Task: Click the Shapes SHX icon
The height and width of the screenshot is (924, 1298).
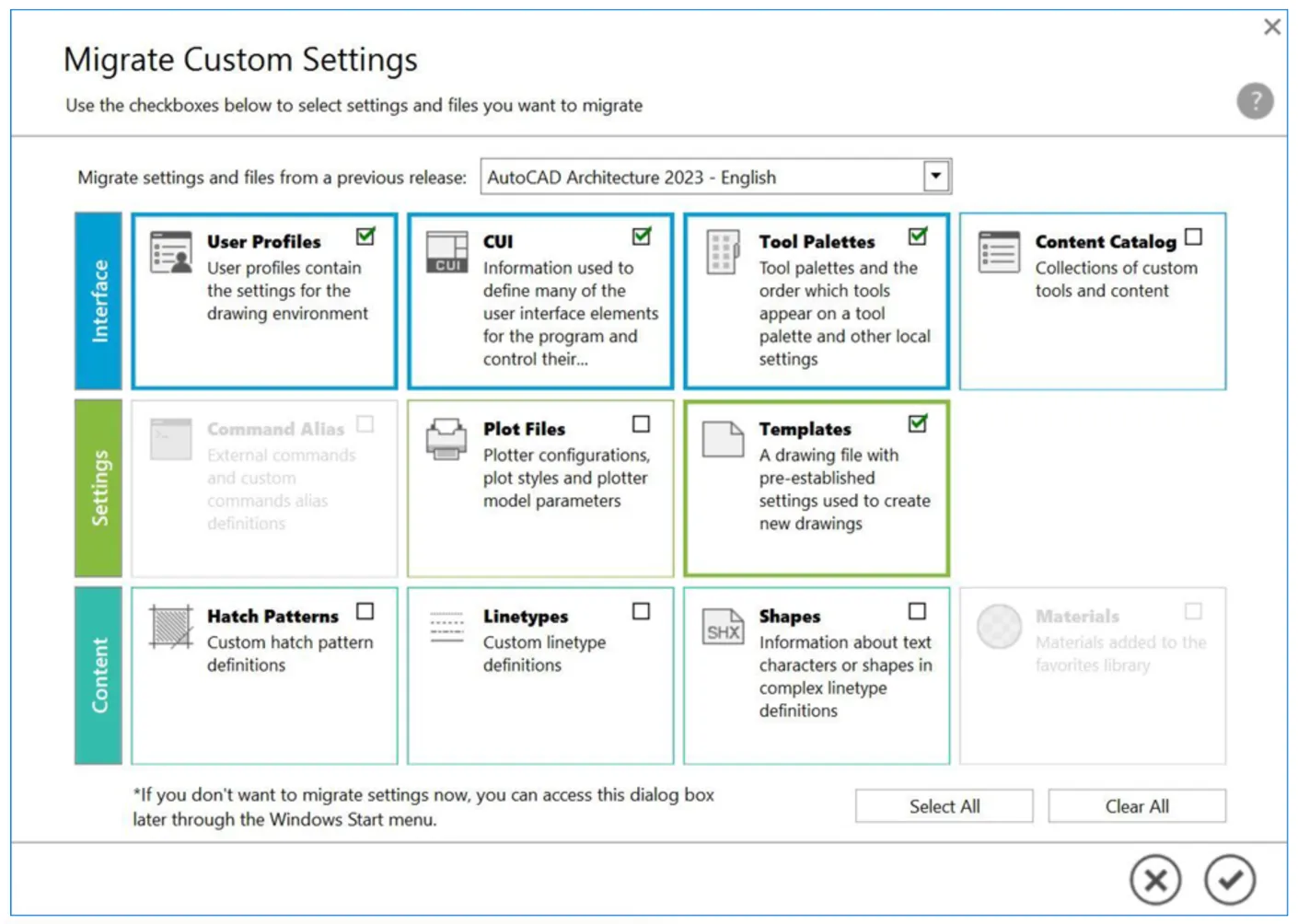Action: (x=723, y=627)
